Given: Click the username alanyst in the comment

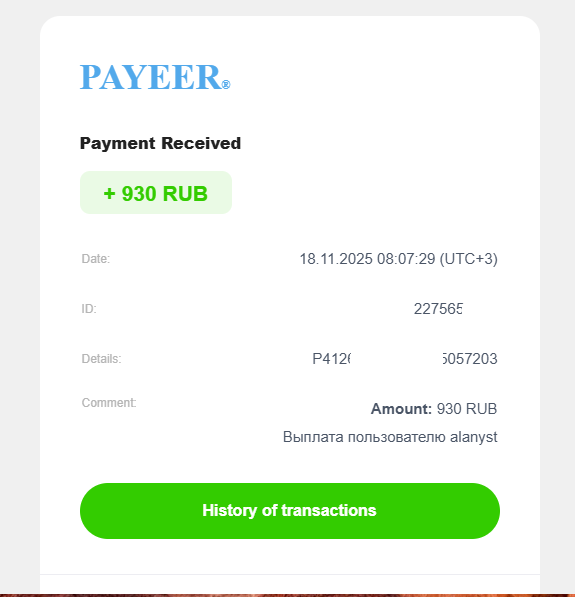Looking at the screenshot, I should (474, 437).
